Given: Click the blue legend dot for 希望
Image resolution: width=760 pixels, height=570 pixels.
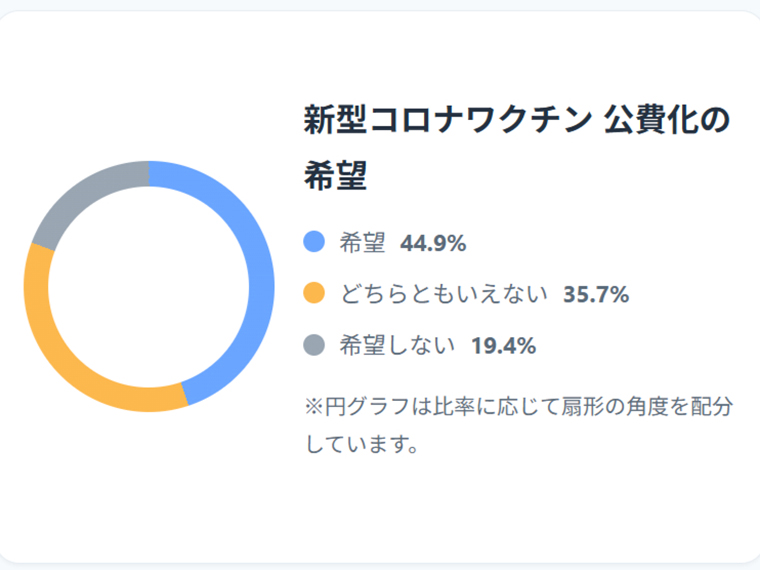Looking at the screenshot, I should coord(314,242).
